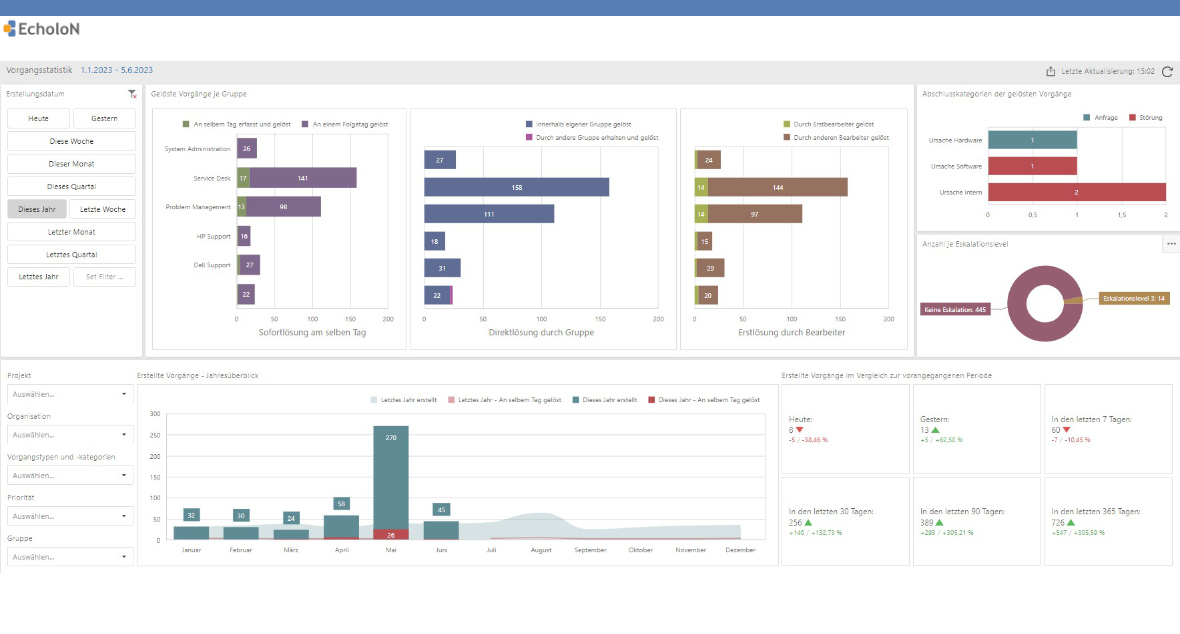The height and width of the screenshot is (634, 1180).
Task: Click the Problem Management bar showing 98
Action: click(x=283, y=207)
